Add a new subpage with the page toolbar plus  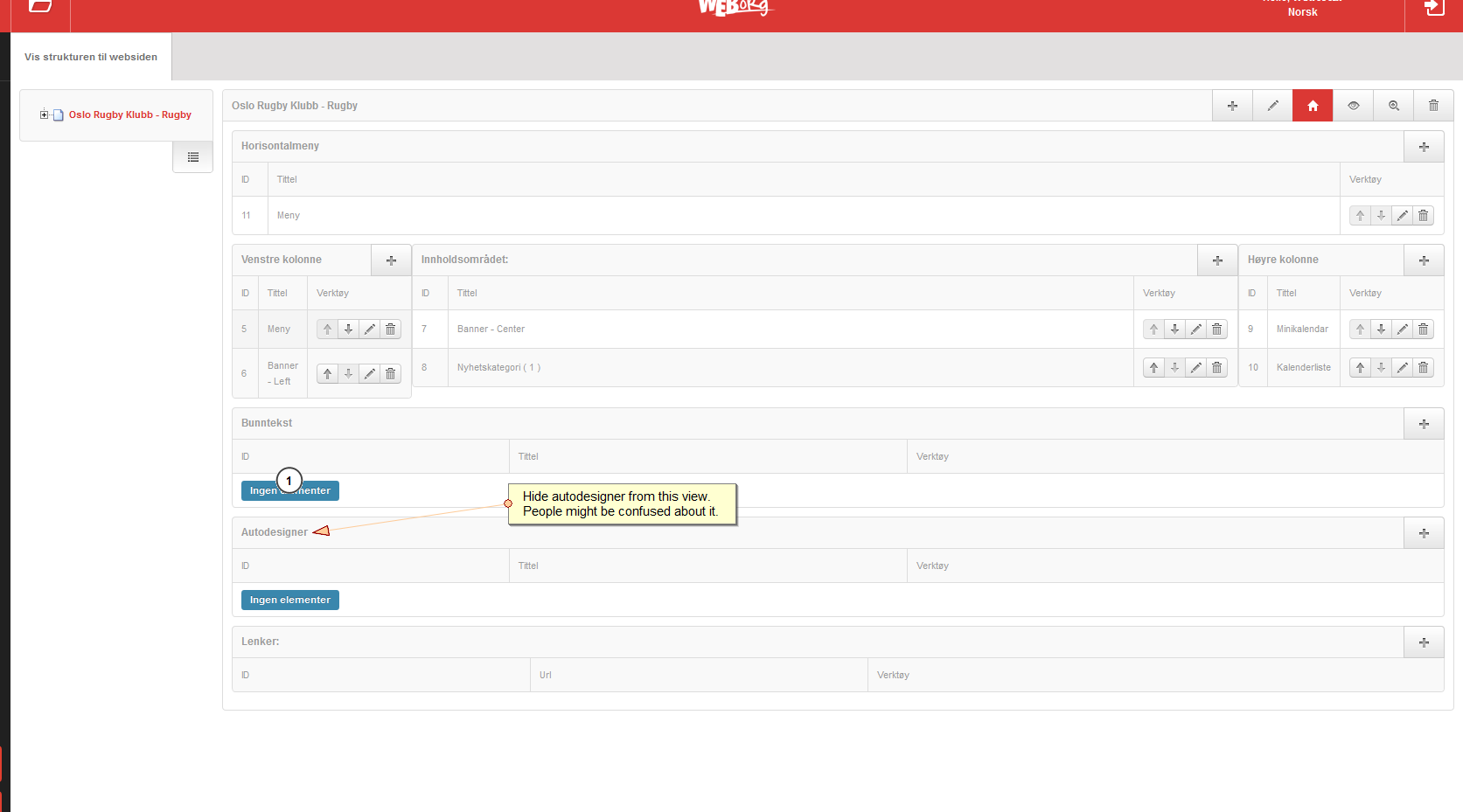click(x=1232, y=106)
